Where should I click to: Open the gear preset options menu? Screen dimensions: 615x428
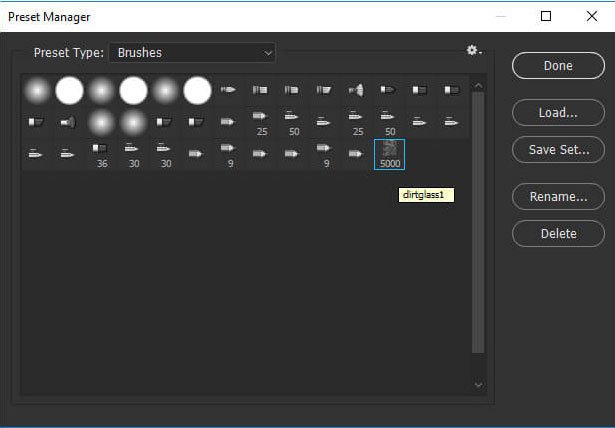tap(473, 51)
